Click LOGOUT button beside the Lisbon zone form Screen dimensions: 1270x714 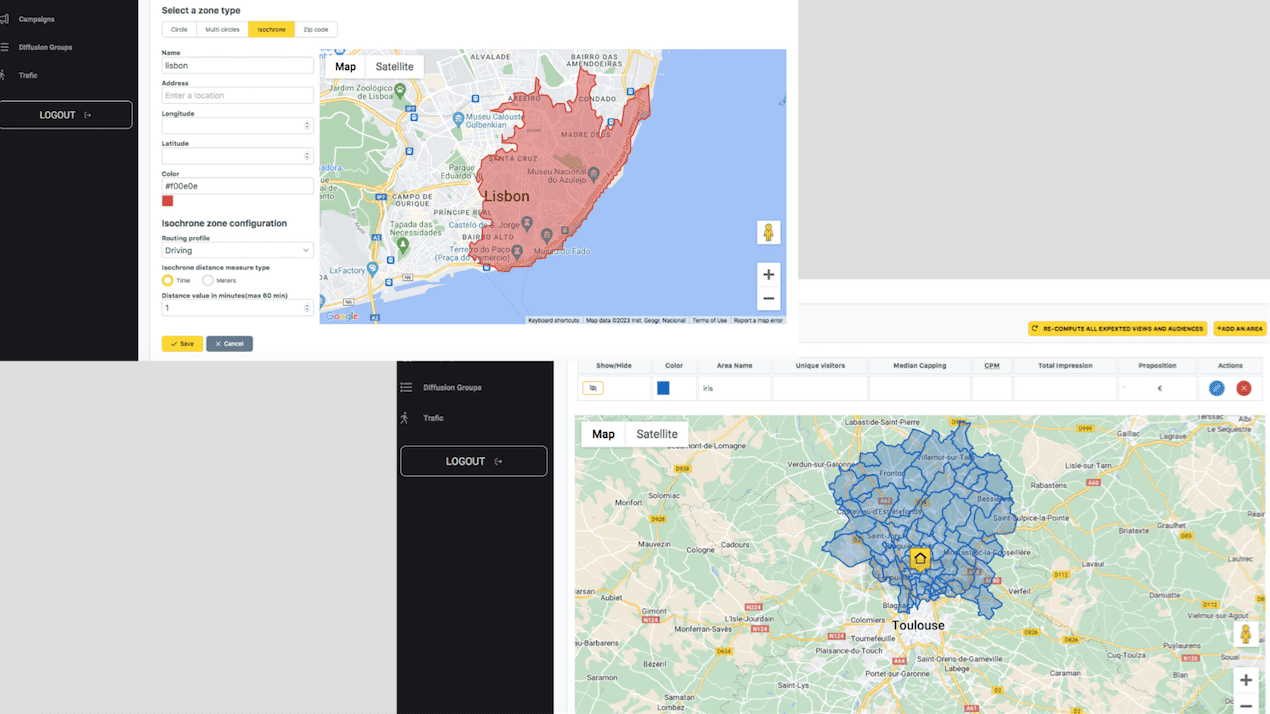66,115
